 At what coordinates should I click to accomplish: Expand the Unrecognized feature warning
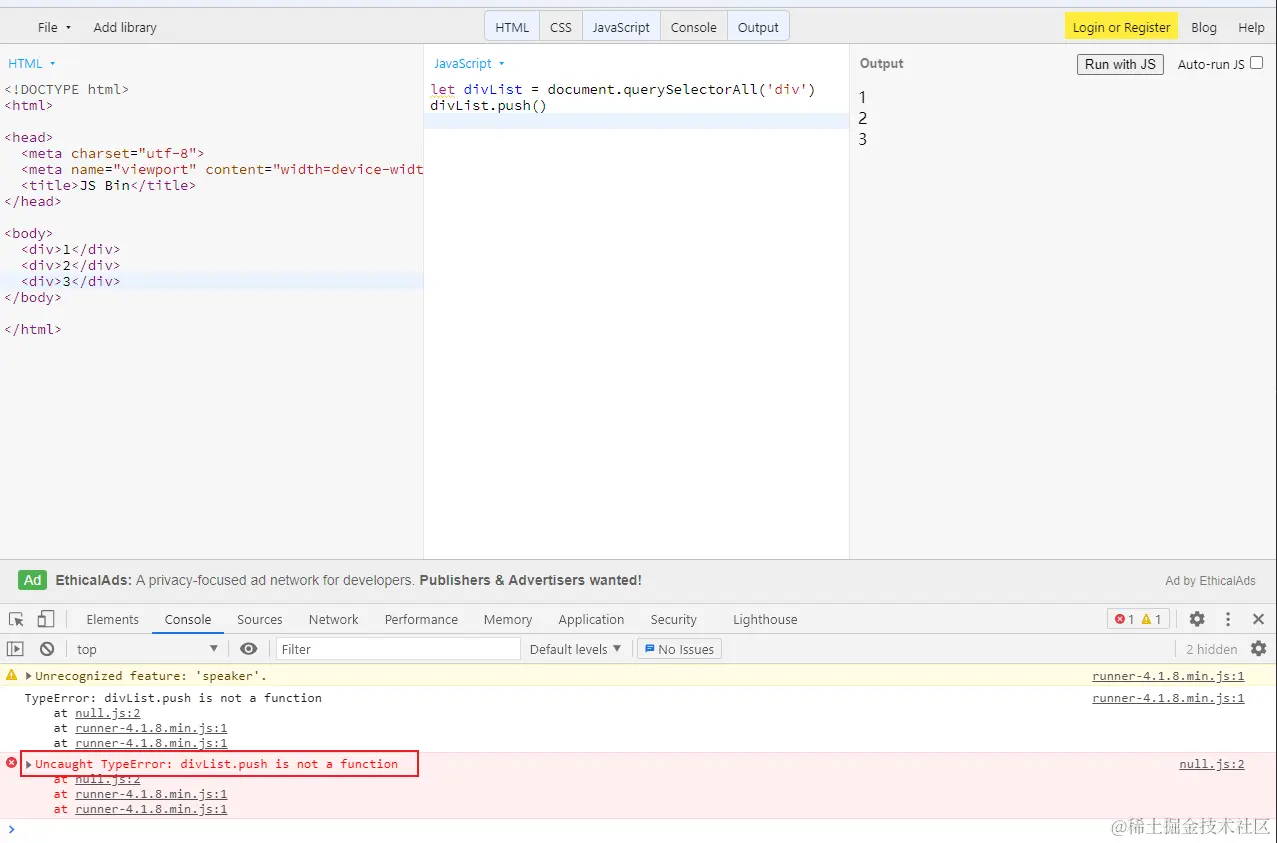[x=29, y=676]
